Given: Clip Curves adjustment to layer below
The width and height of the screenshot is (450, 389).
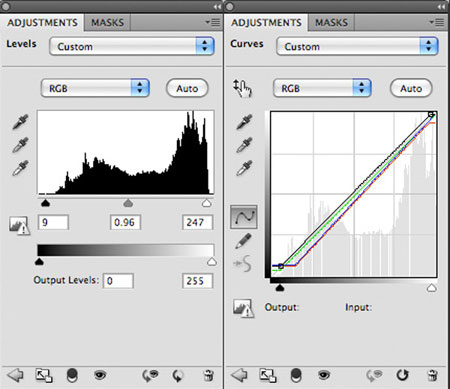Looking at the screenshot, I should pyautogui.click(x=296, y=375).
